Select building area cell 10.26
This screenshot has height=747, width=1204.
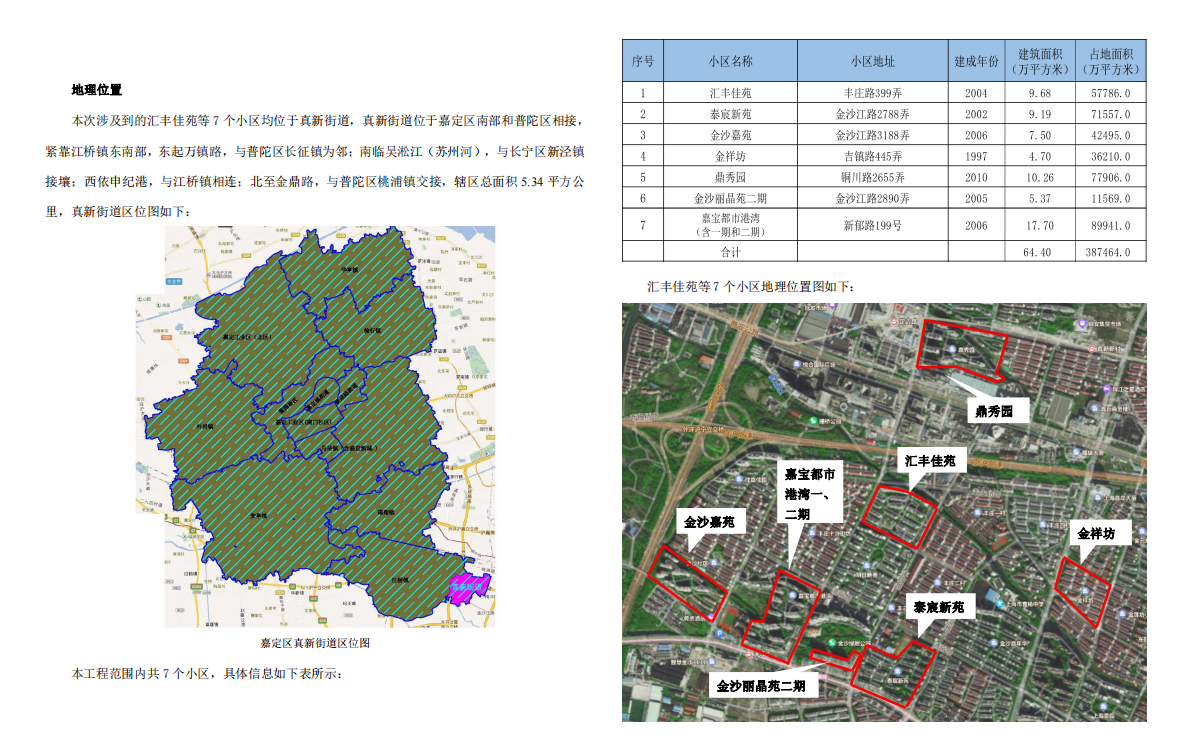click(1039, 177)
